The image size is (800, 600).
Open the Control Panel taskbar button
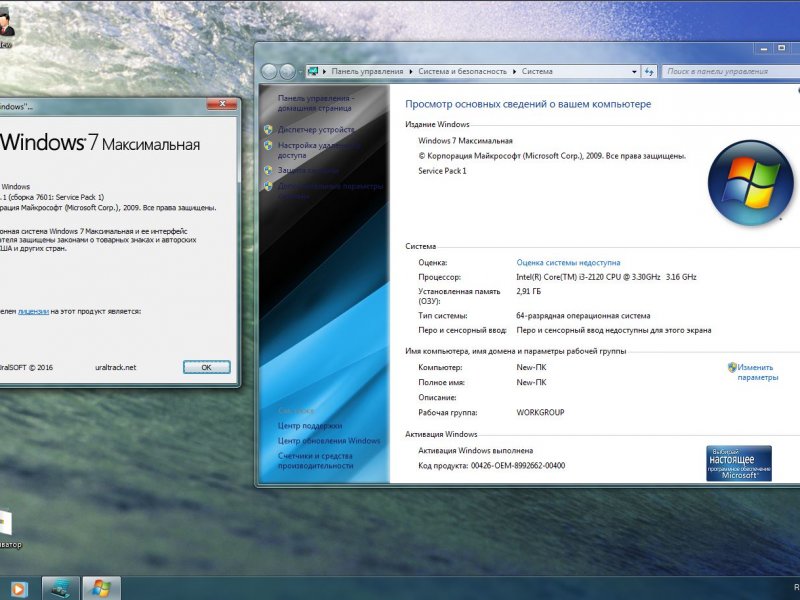(x=61, y=589)
